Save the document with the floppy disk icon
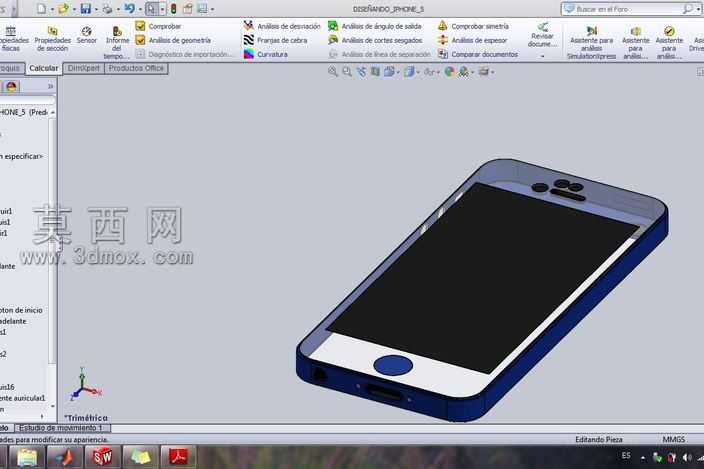Viewport: 704px width, 469px height. (x=85, y=8)
